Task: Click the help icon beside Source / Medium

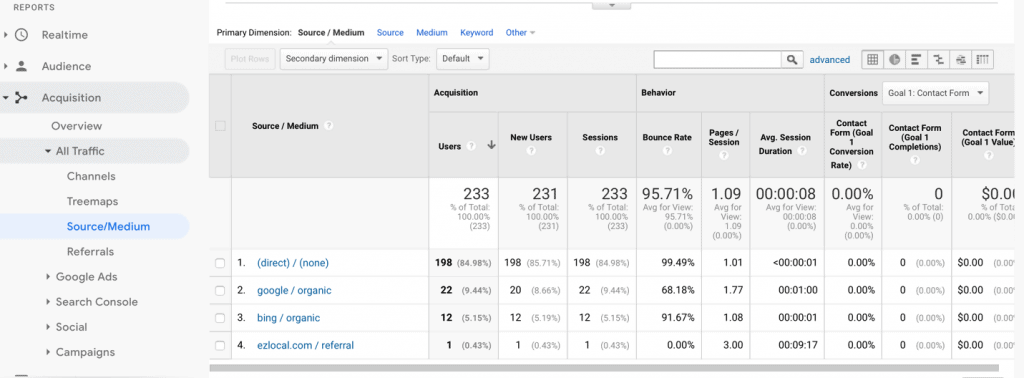Action: pos(328,125)
